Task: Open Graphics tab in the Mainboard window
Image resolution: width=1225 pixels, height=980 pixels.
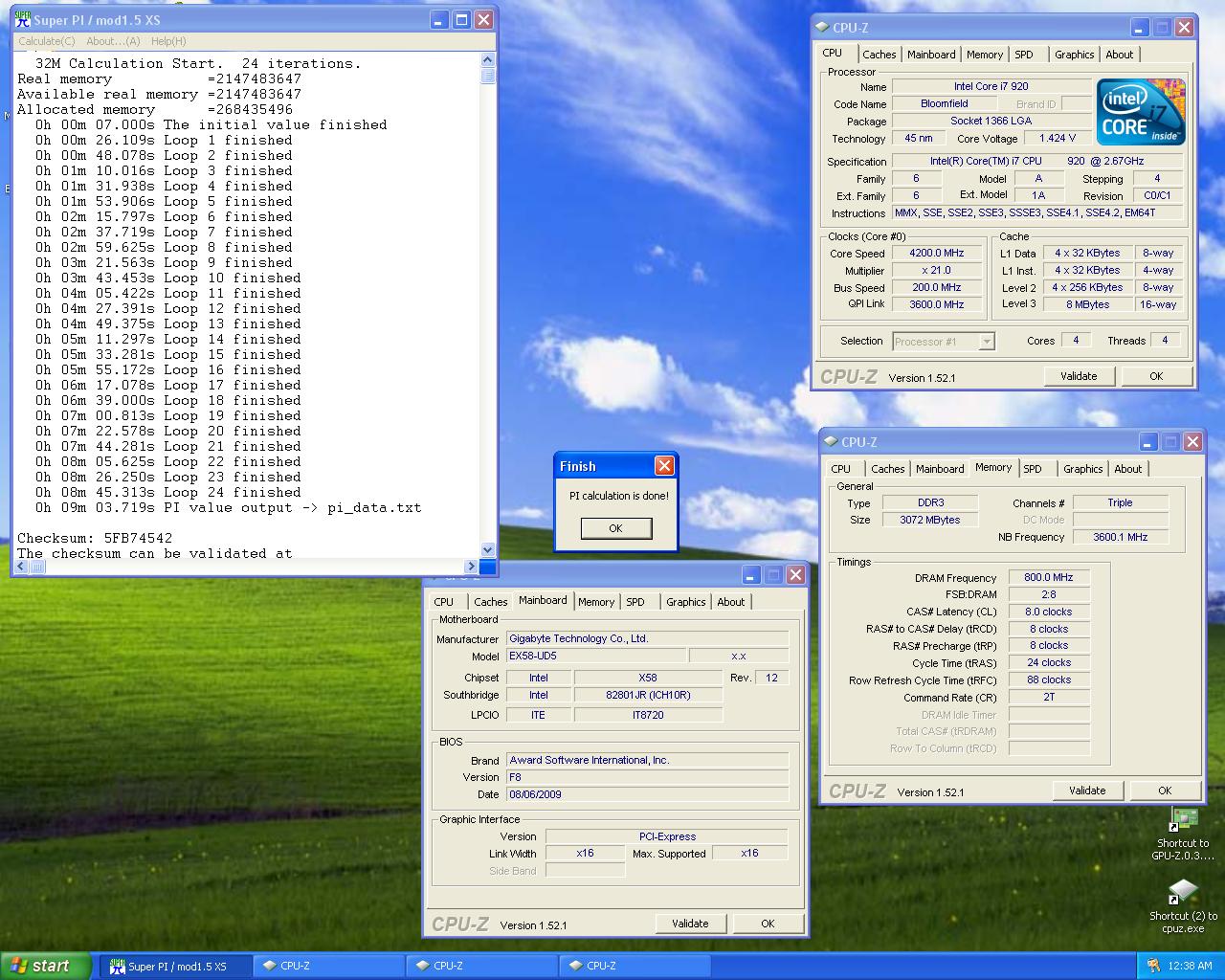Action: [x=685, y=602]
